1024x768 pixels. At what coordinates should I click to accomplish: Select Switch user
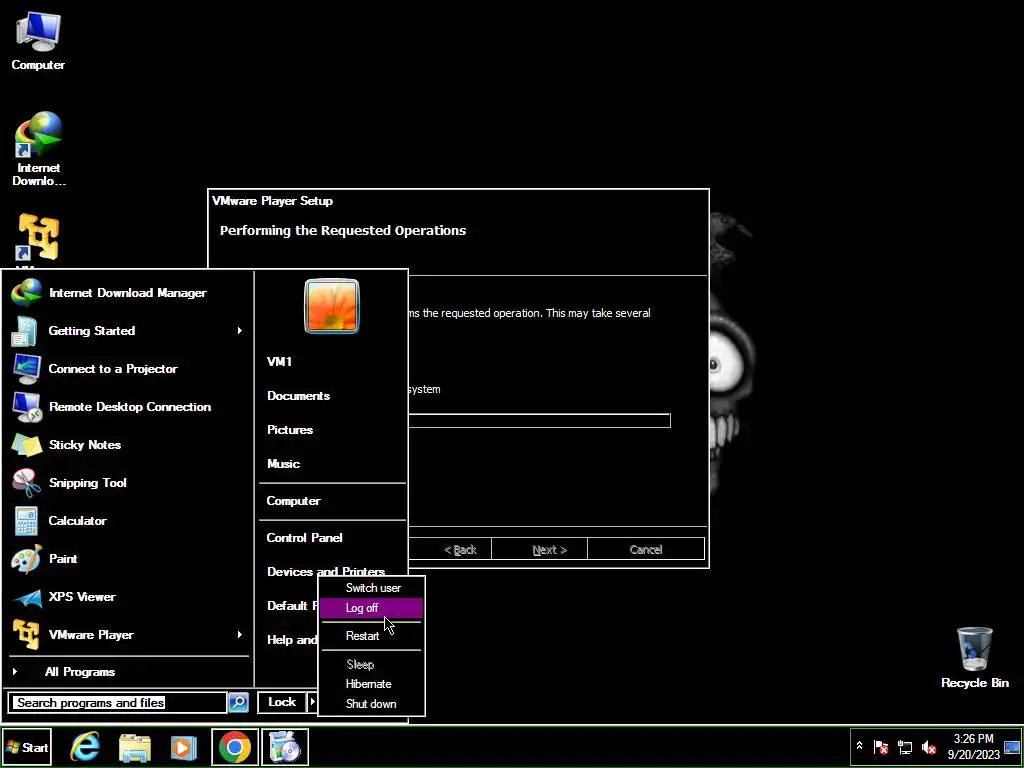click(x=372, y=588)
